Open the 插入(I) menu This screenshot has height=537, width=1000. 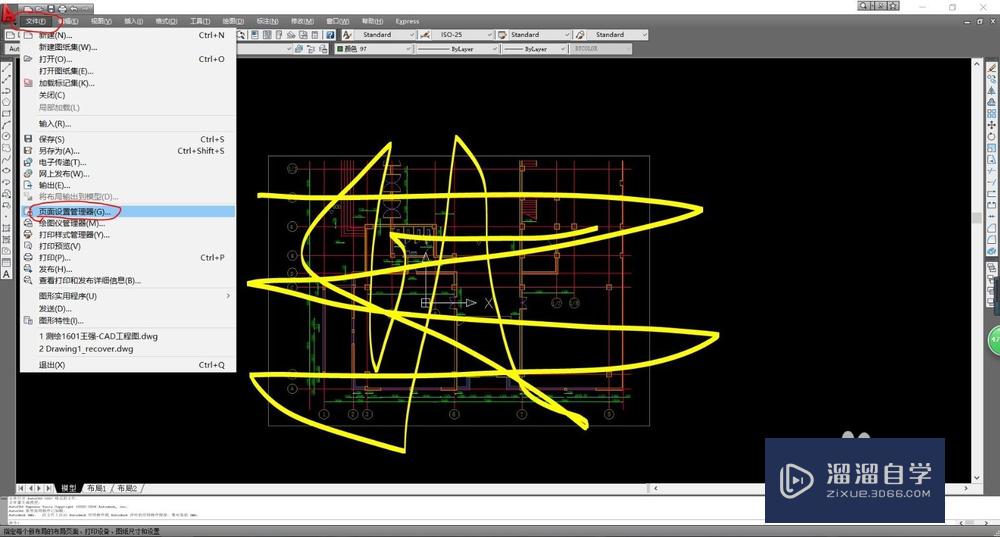133,21
